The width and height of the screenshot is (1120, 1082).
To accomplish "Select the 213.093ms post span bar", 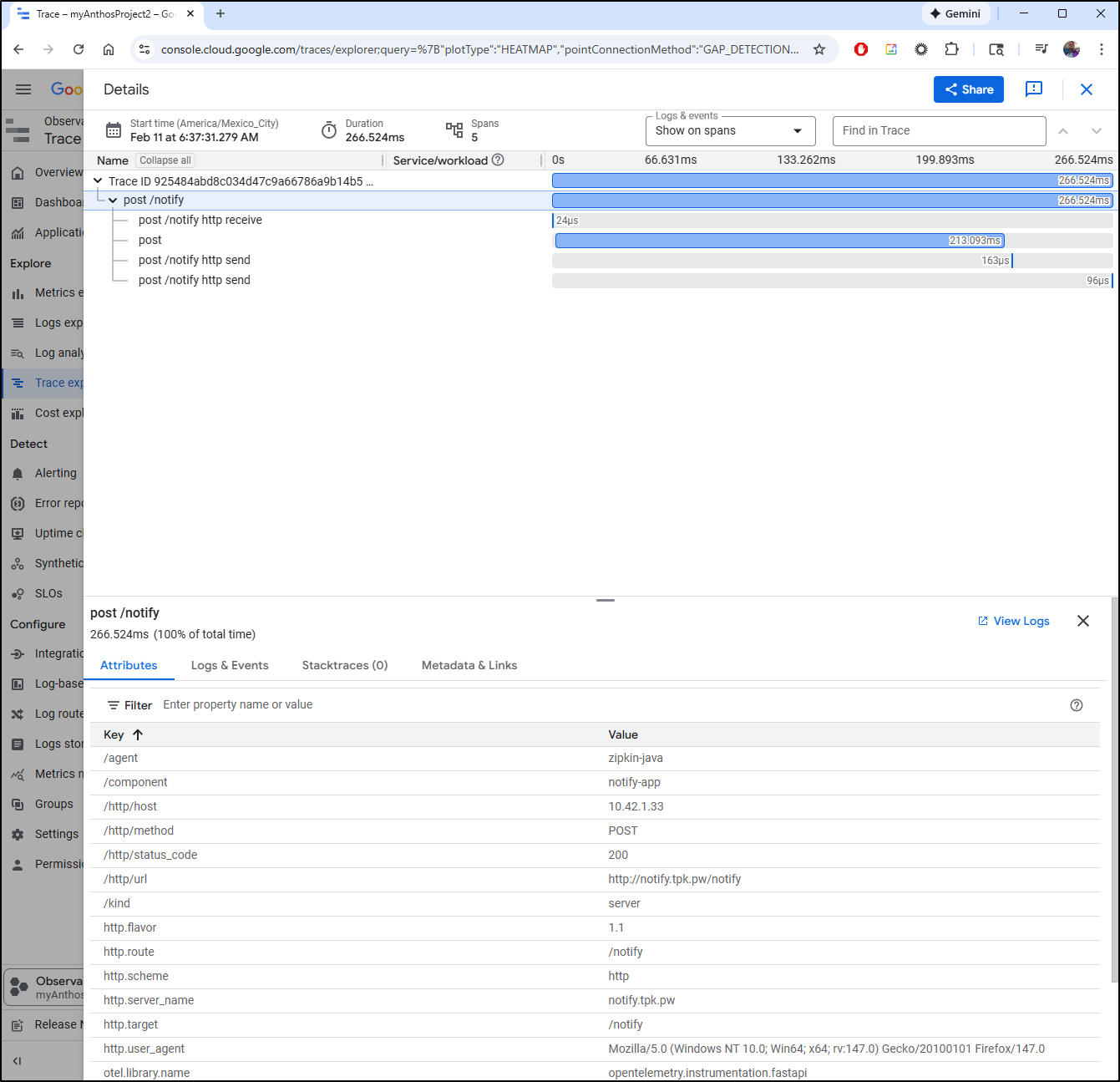I will point(778,241).
